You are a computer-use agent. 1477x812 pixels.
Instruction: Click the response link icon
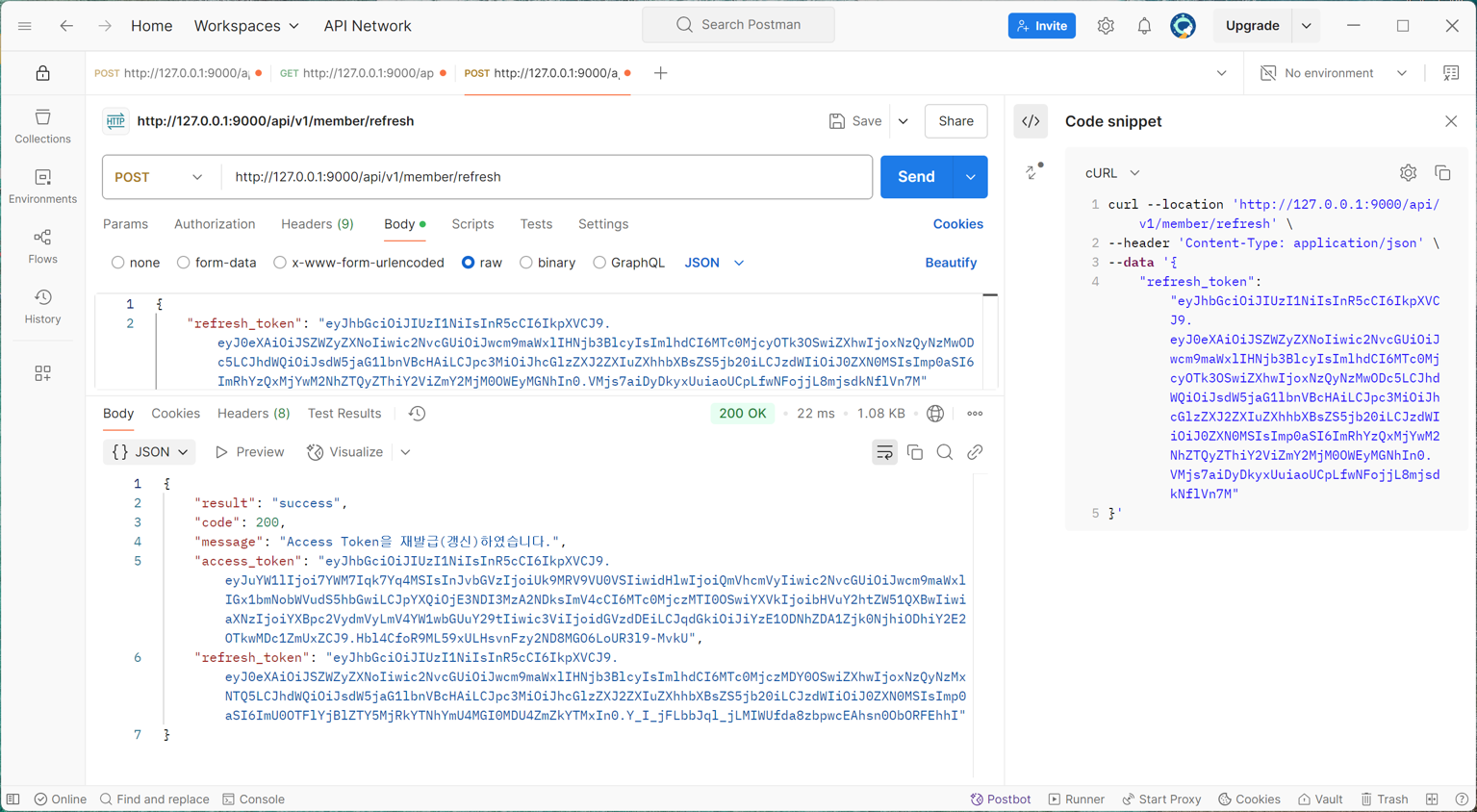[975, 452]
